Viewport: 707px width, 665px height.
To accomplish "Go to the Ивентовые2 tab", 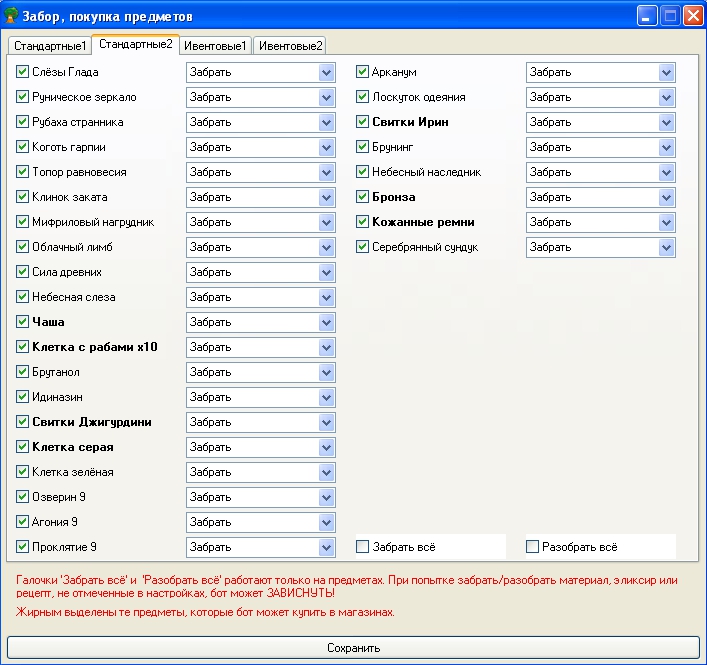I will tap(290, 46).
